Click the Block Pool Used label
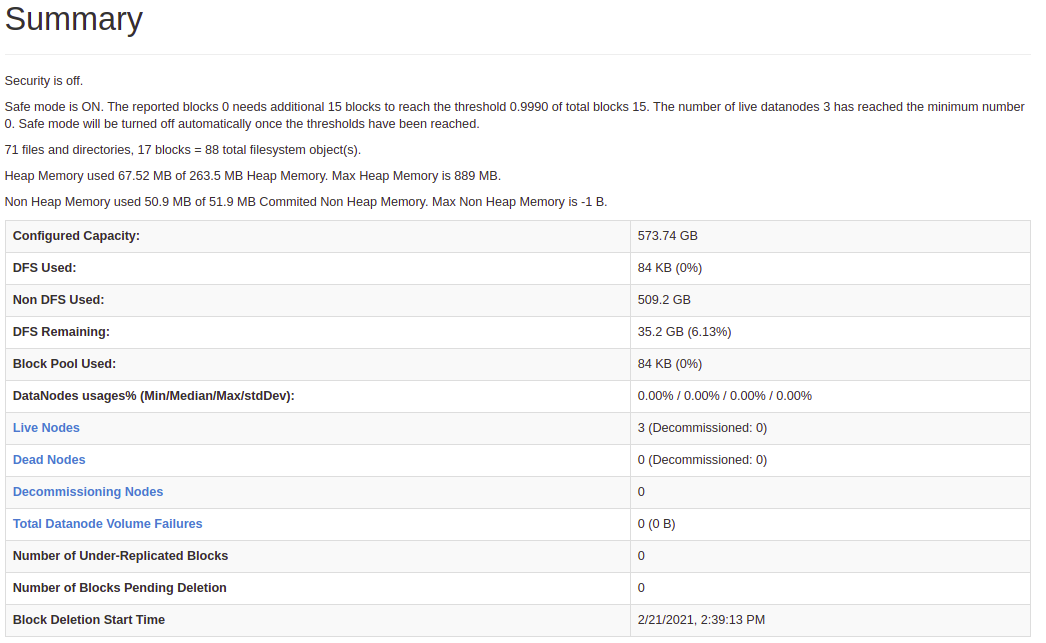The height and width of the screenshot is (643, 1046). pos(64,364)
